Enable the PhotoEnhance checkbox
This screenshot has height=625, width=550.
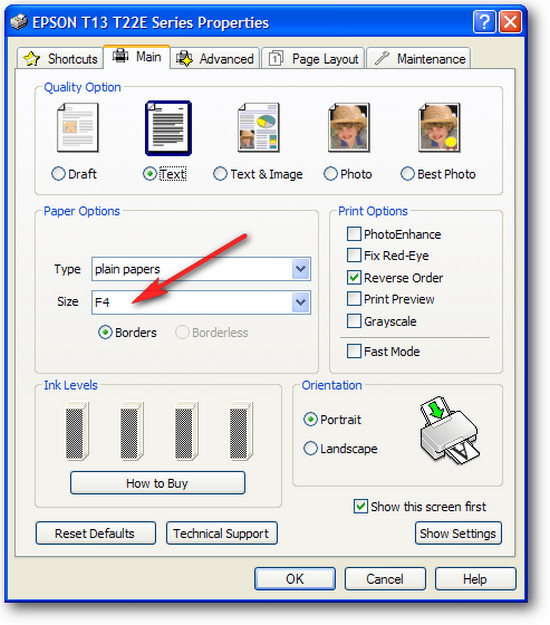pyautogui.click(x=354, y=234)
